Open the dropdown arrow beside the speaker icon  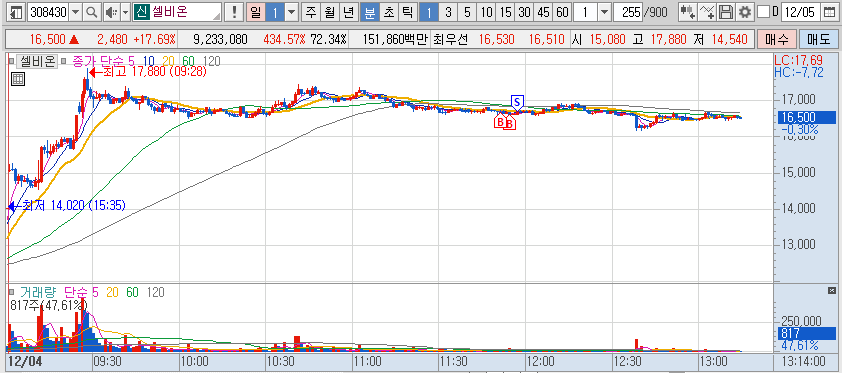coord(125,12)
